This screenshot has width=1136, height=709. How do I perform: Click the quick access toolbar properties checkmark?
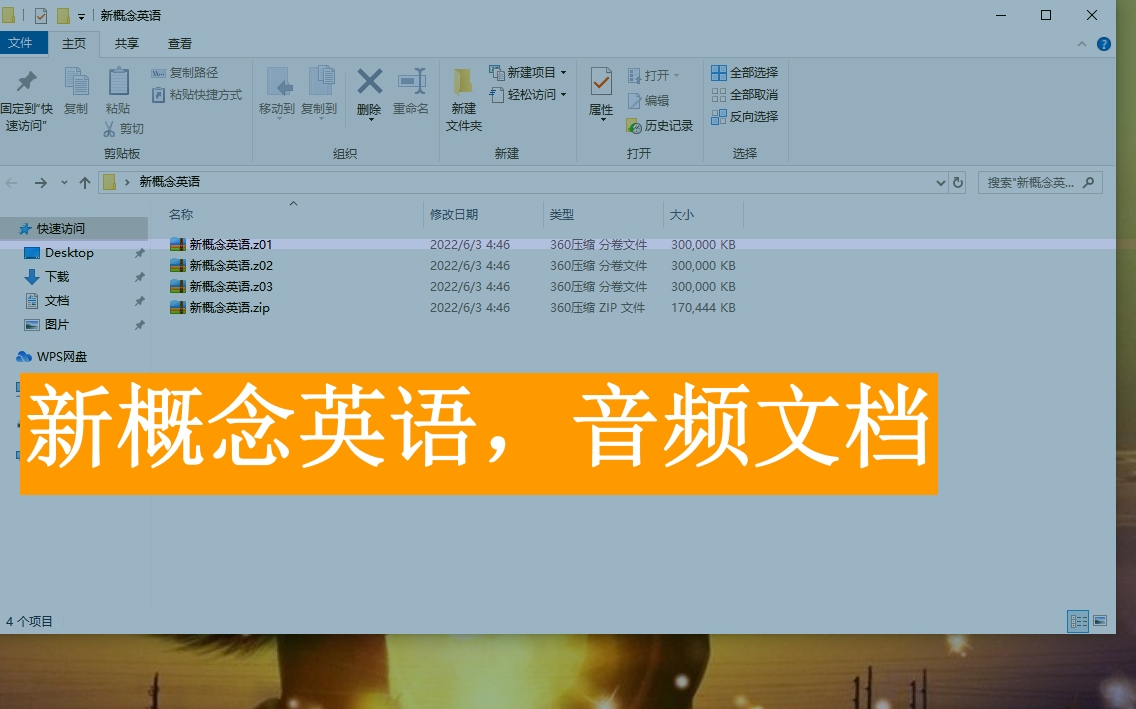[41, 15]
